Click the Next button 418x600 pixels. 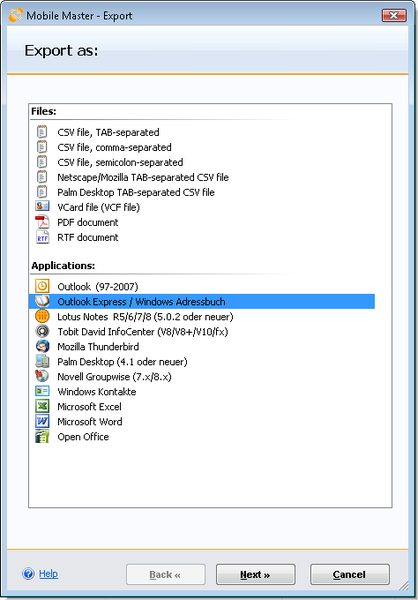coord(255,574)
